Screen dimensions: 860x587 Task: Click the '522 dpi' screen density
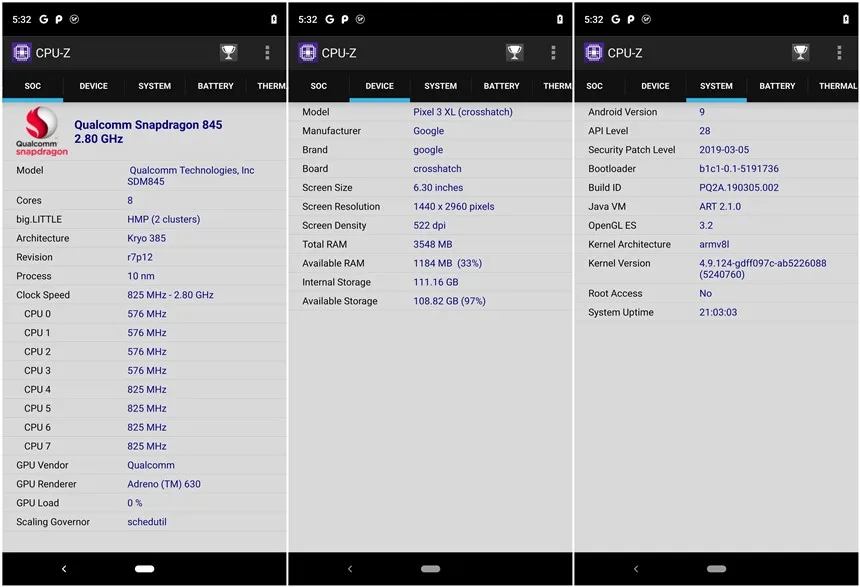pyautogui.click(x=429, y=225)
